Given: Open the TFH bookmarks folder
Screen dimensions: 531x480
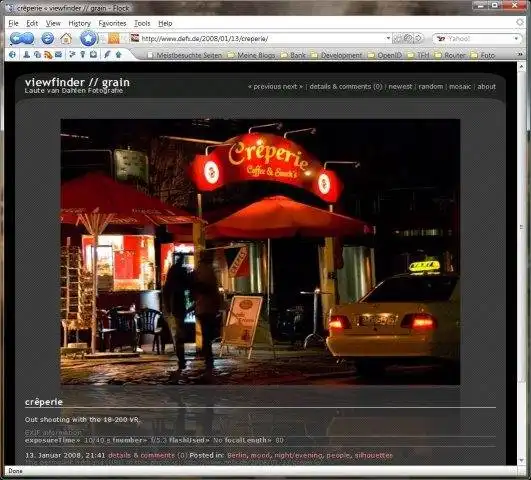Looking at the screenshot, I should click(419, 55).
